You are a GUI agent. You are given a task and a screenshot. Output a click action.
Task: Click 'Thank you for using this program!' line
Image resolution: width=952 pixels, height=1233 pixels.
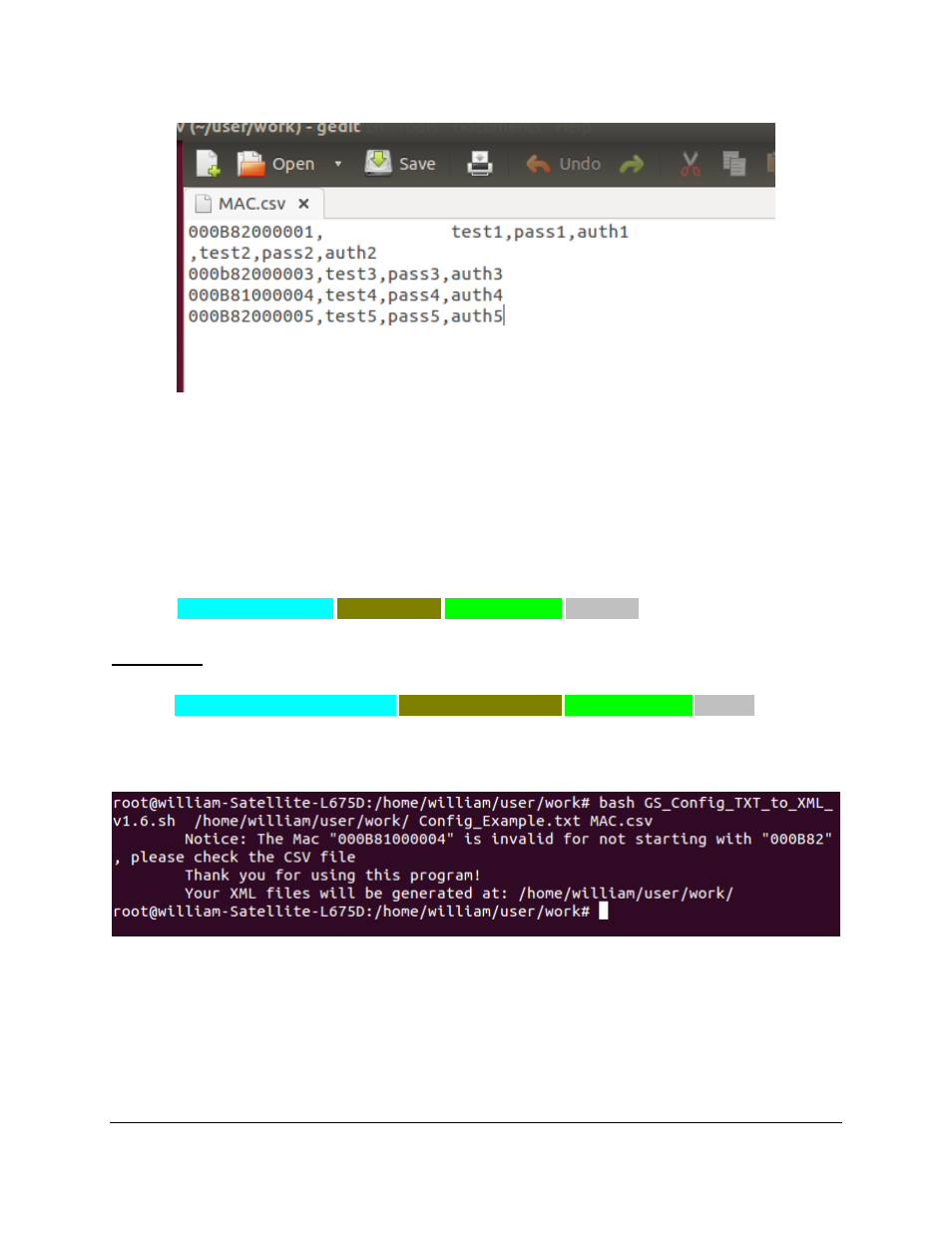click(x=332, y=875)
